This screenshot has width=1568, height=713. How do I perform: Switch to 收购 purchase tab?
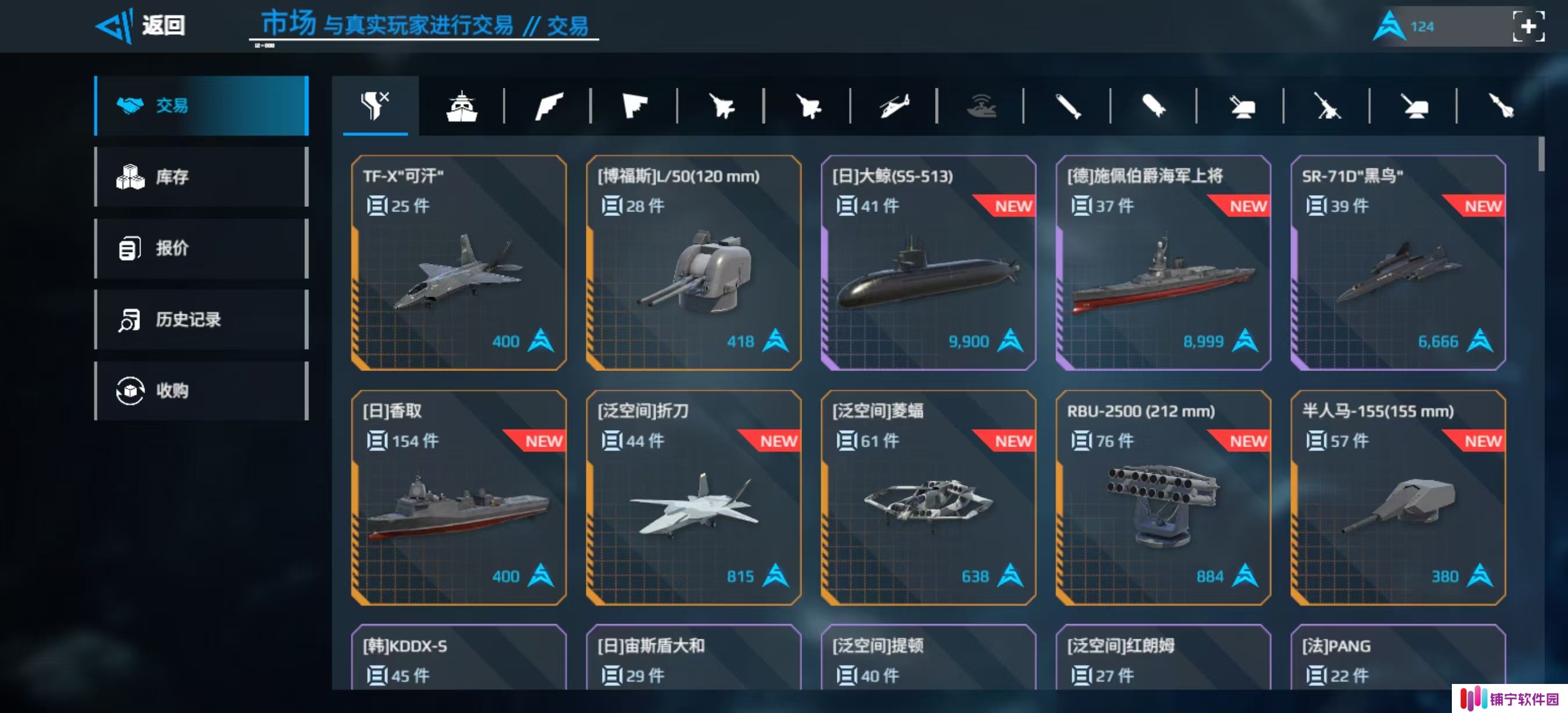202,391
